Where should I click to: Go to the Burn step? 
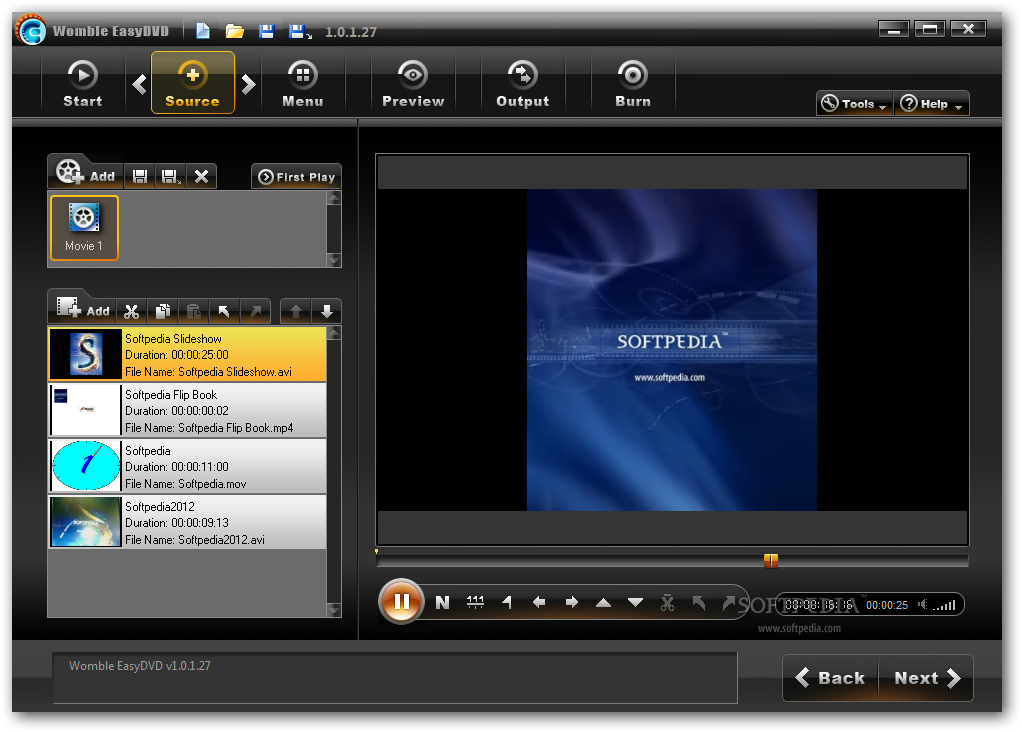[632, 83]
